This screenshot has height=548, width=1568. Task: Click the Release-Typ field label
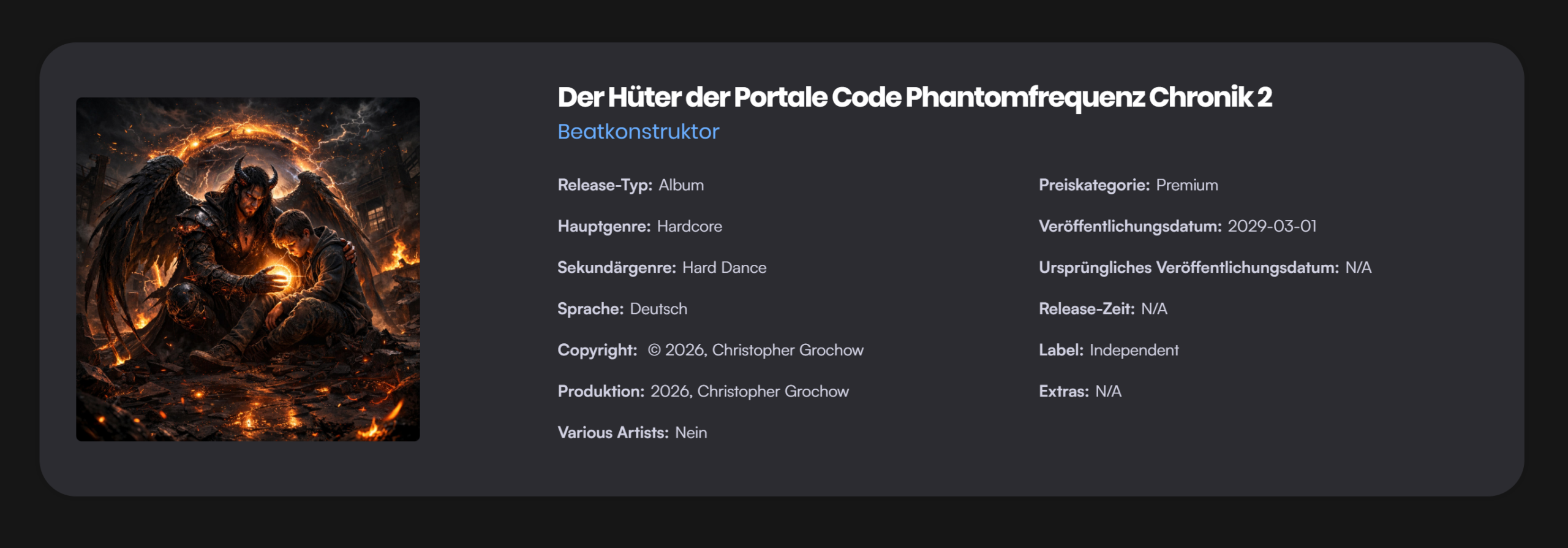[x=605, y=185]
